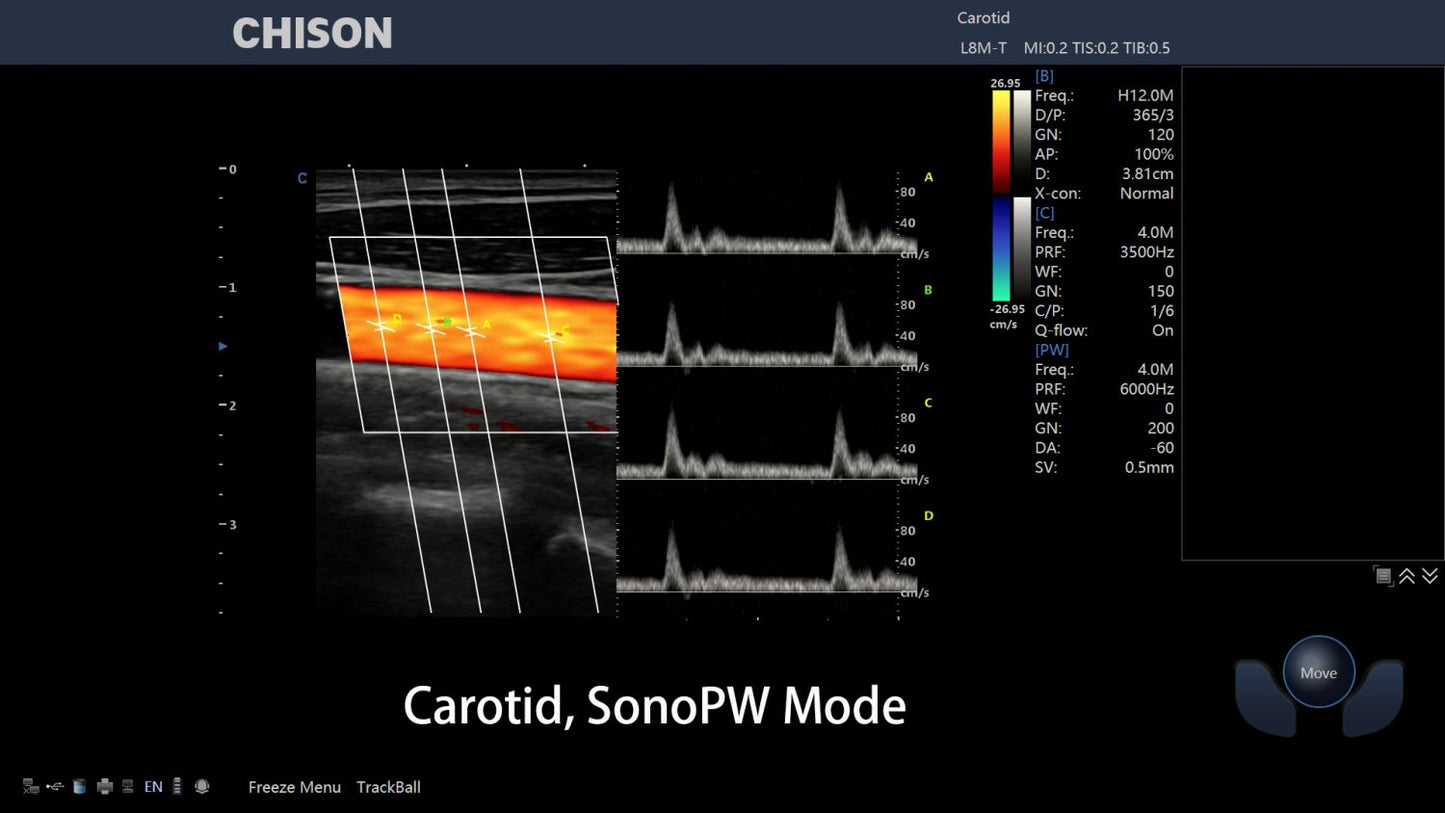Click the USB device status icon
1445x813 pixels.
[x=55, y=787]
